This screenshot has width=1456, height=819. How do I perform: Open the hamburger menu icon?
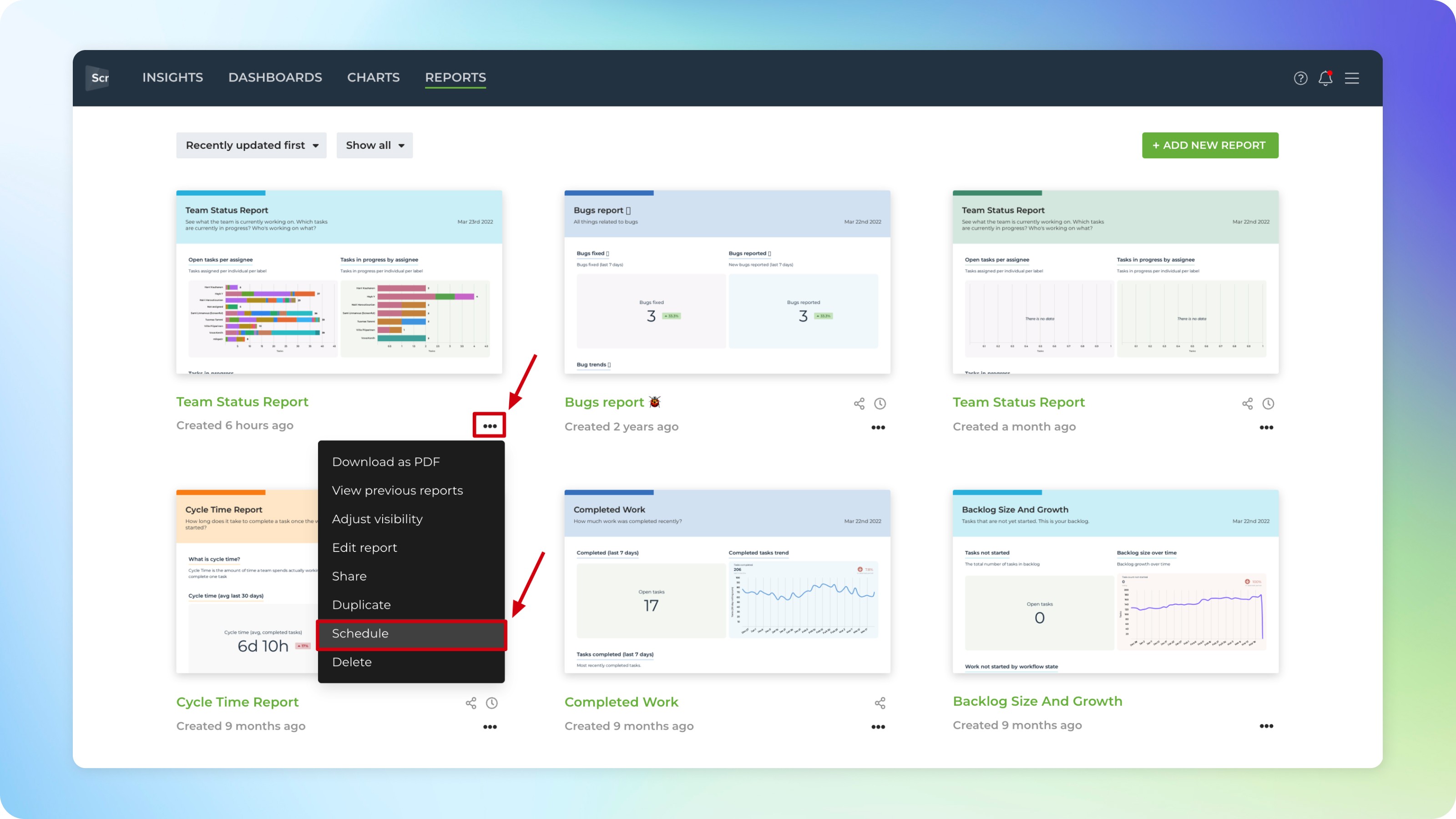(x=1351, y=78)
